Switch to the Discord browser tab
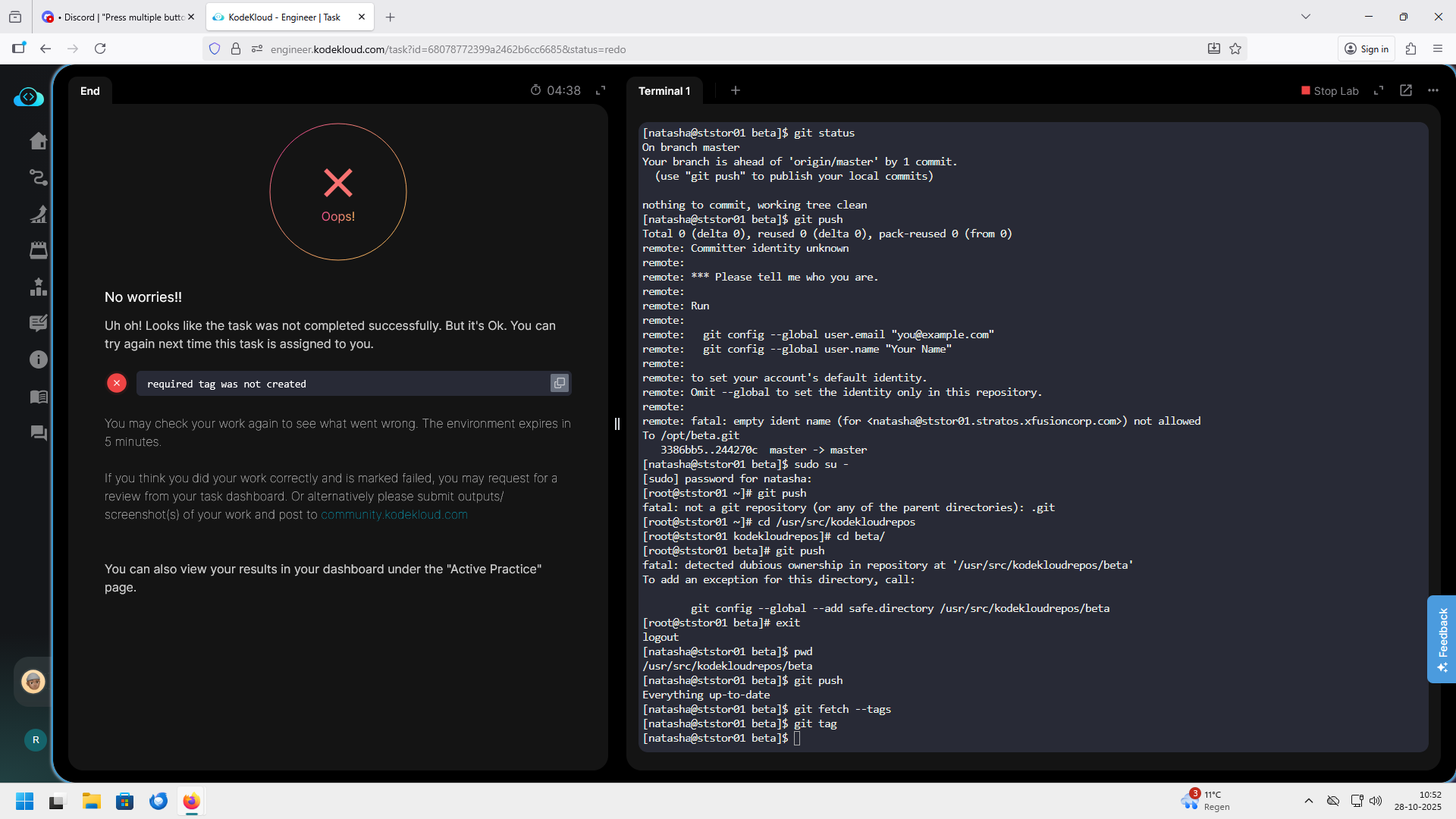Viewport: 1456px width, 819px height. point(118,17)
